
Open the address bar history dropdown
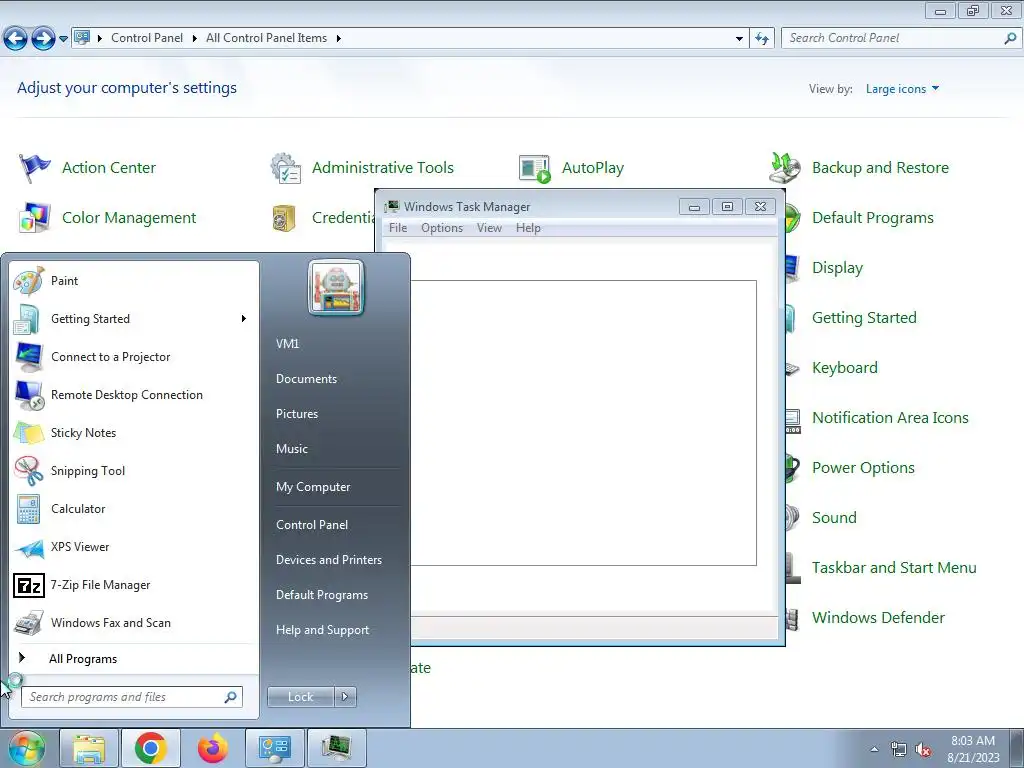[x=739, y=39]
